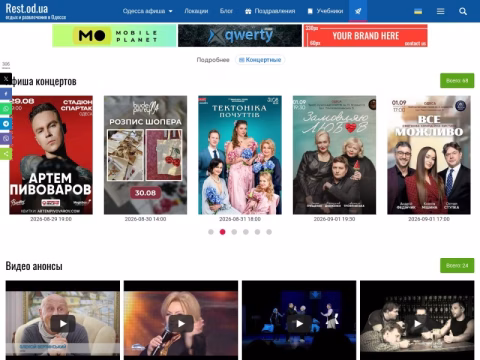Play the first video with bald man
This screenshot has width=480, height=360.
click(63, 323)
